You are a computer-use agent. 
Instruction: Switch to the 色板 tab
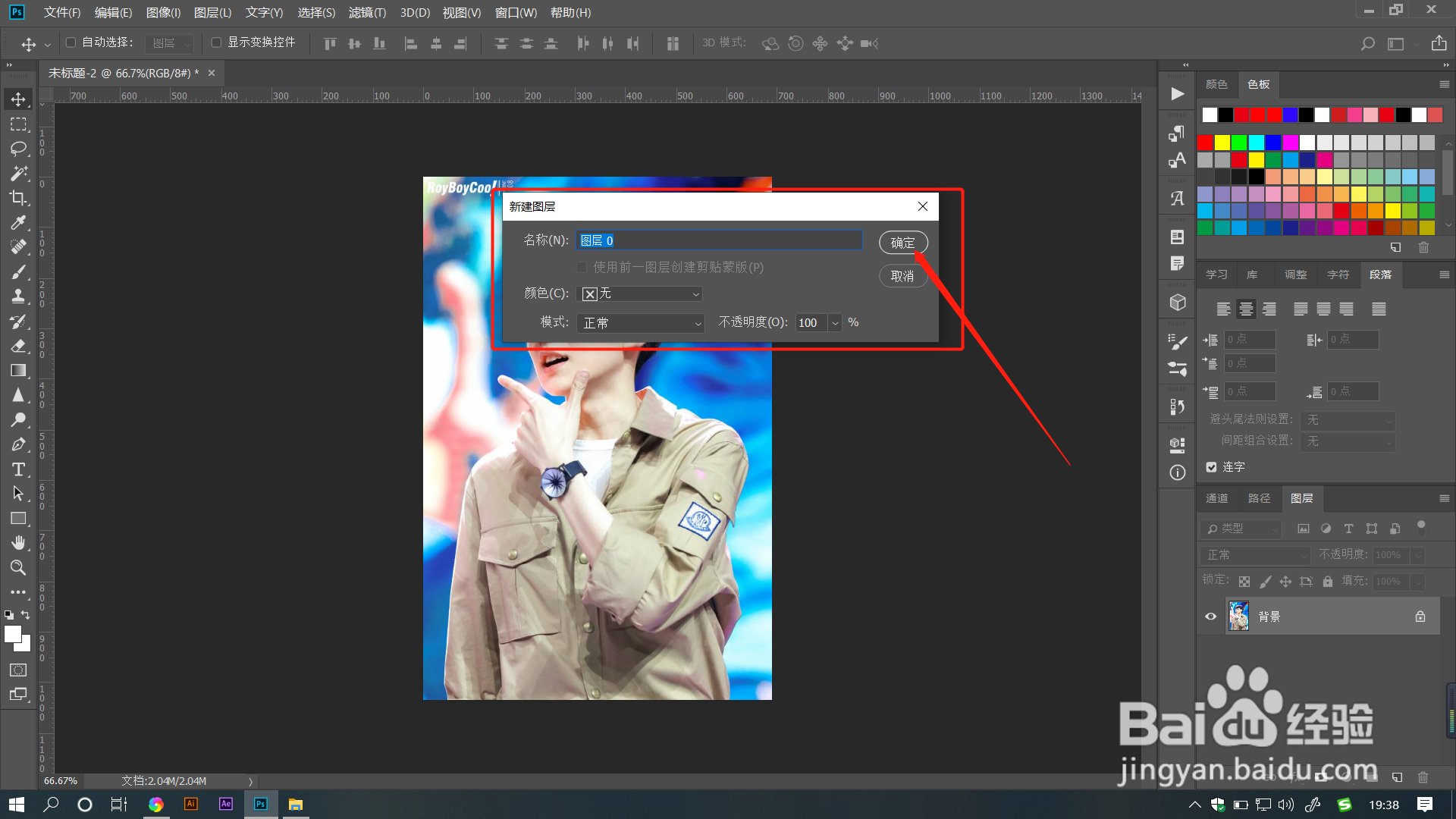[1258, 84]
